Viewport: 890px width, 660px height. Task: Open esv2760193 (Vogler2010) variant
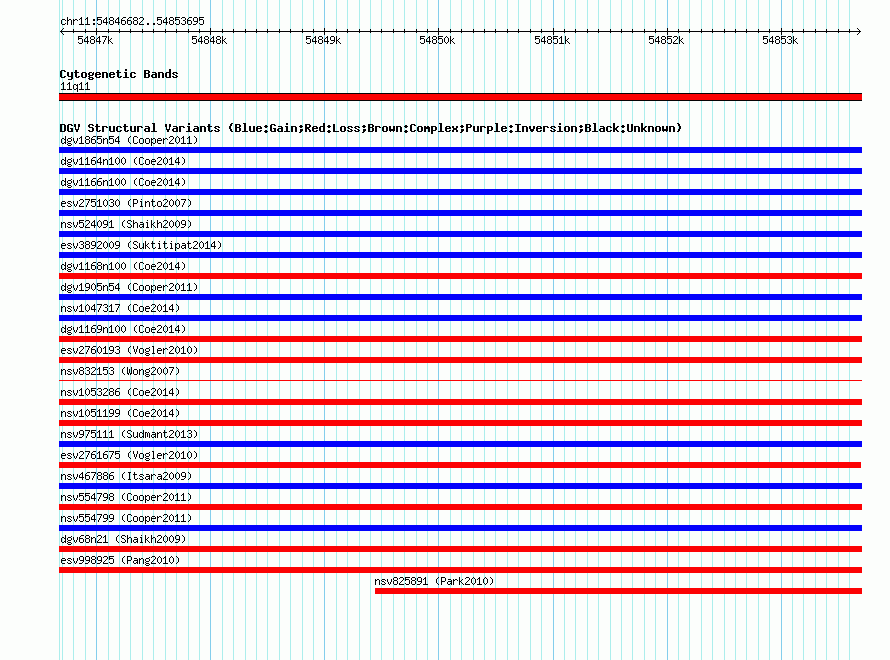tap(129, 350)
